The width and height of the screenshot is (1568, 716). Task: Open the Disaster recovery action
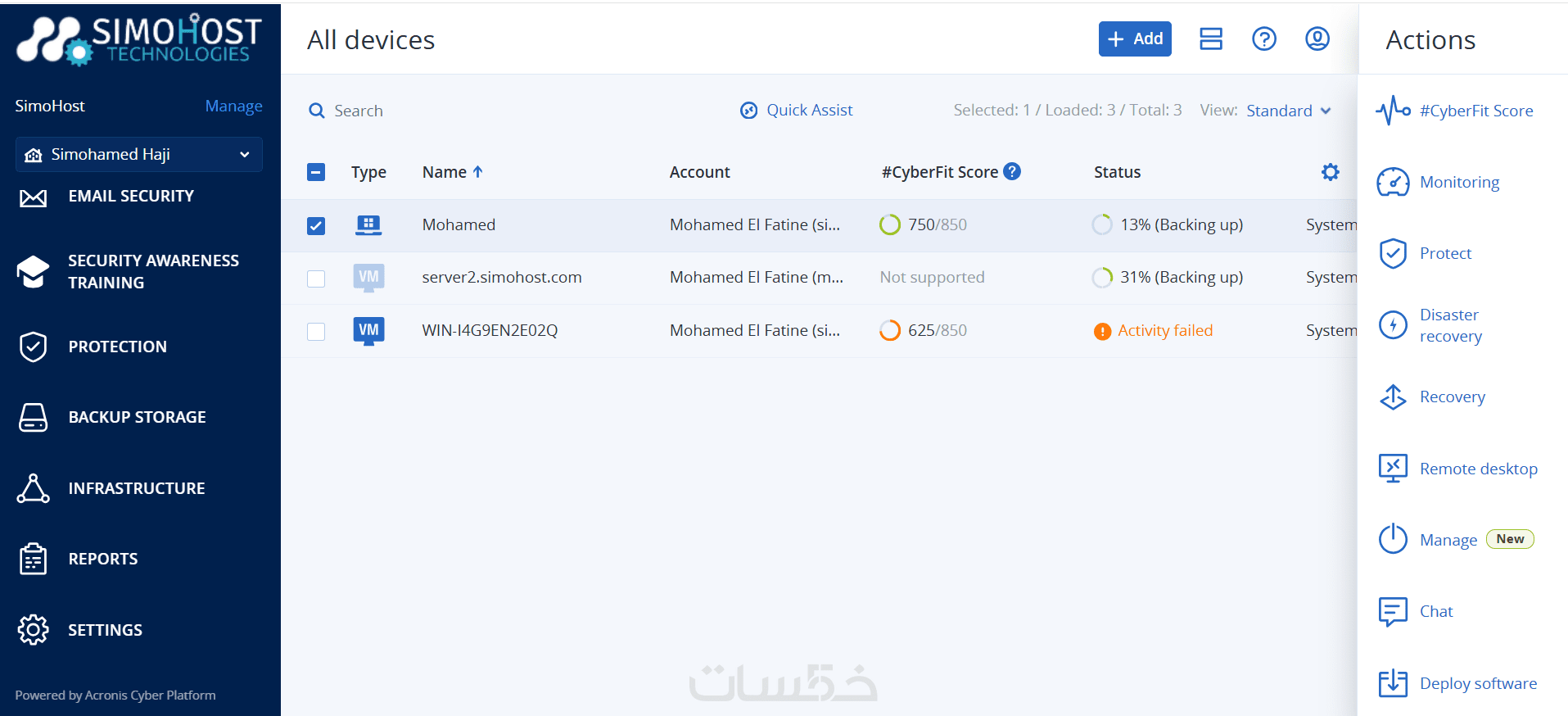[1450, 325]
